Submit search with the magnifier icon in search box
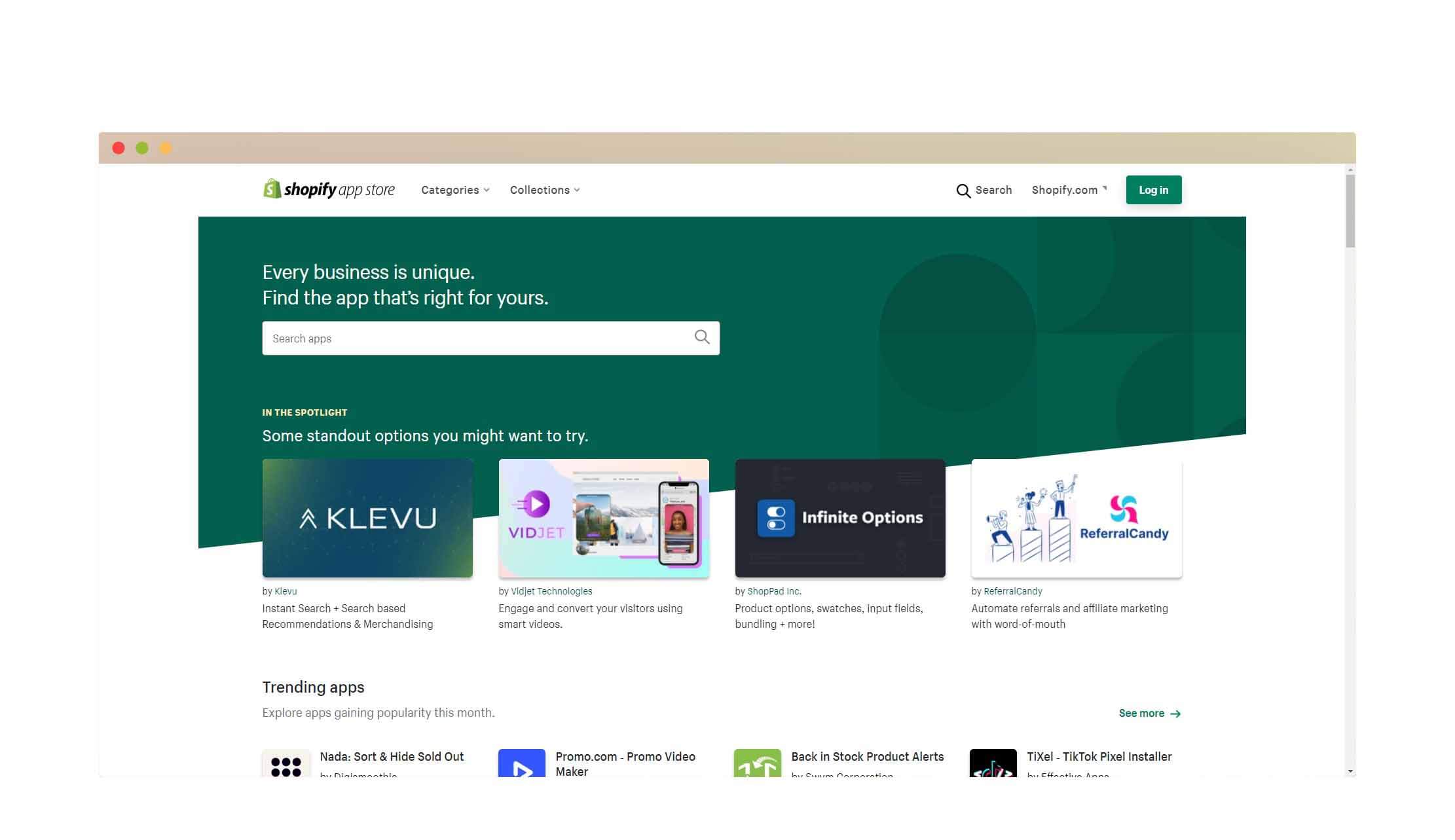 click(702, 337)
